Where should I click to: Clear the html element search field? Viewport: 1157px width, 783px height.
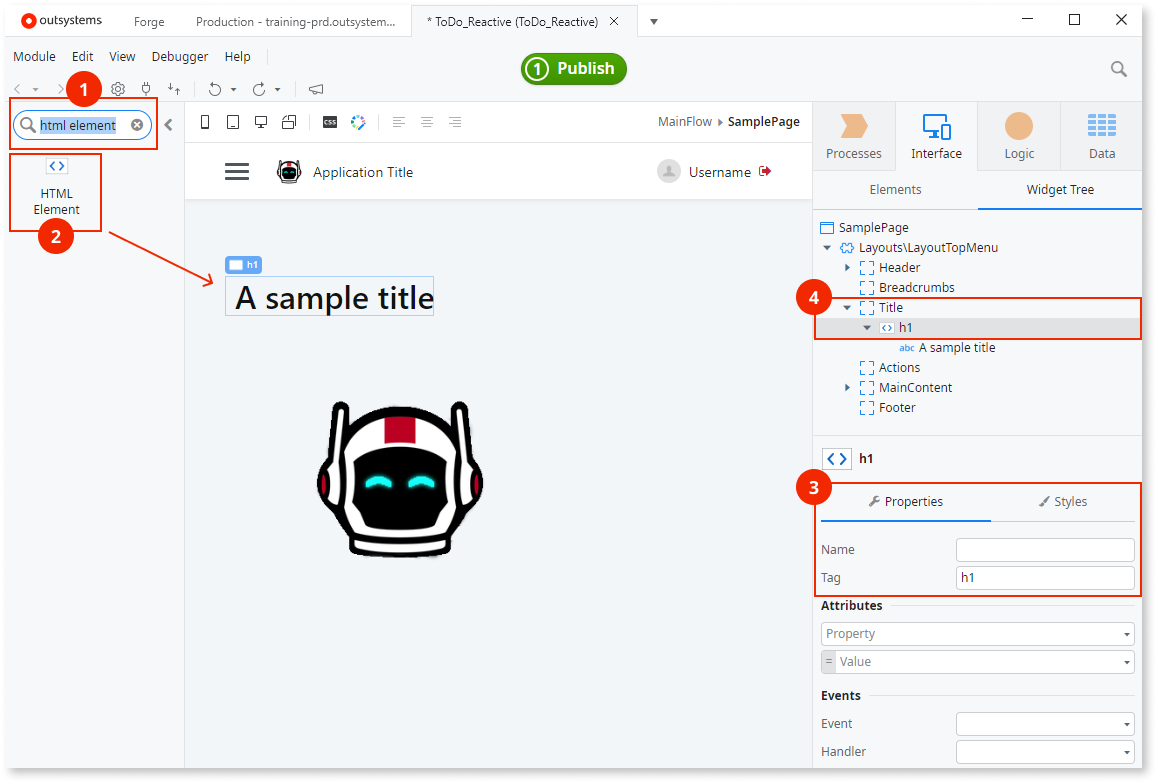click(x=136, y=124)
